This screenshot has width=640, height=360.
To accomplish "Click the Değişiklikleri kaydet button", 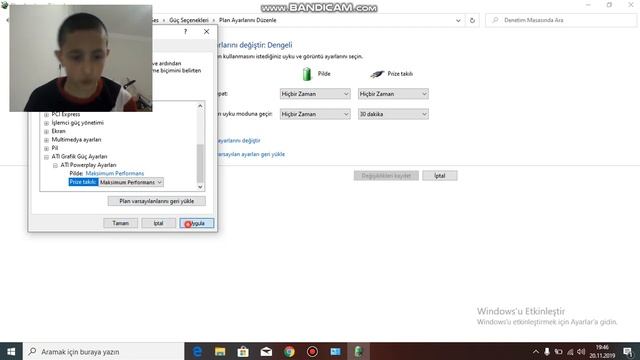I will pos(386,176).
